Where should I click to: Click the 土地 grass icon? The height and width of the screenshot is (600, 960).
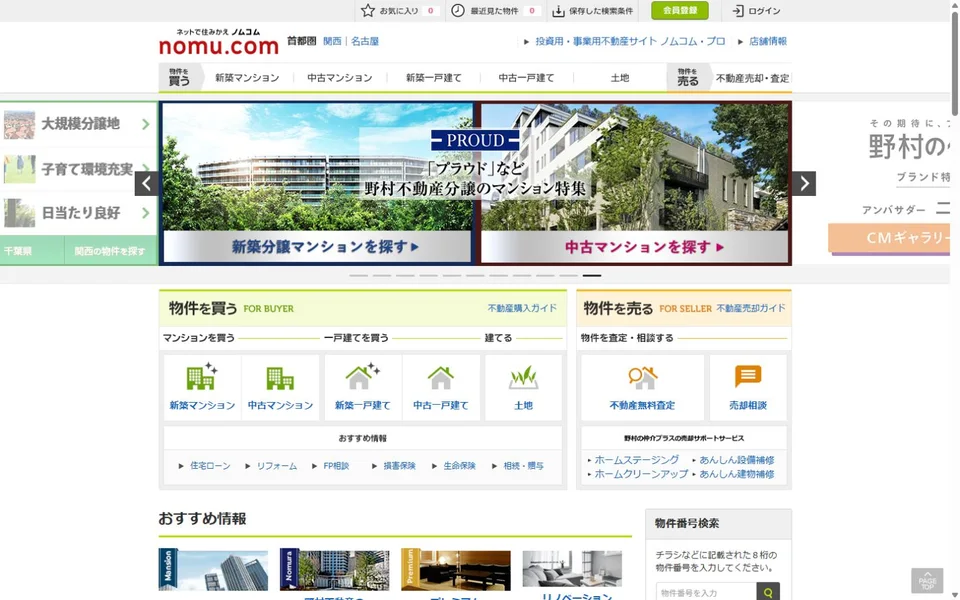click(x=523, y=378)
